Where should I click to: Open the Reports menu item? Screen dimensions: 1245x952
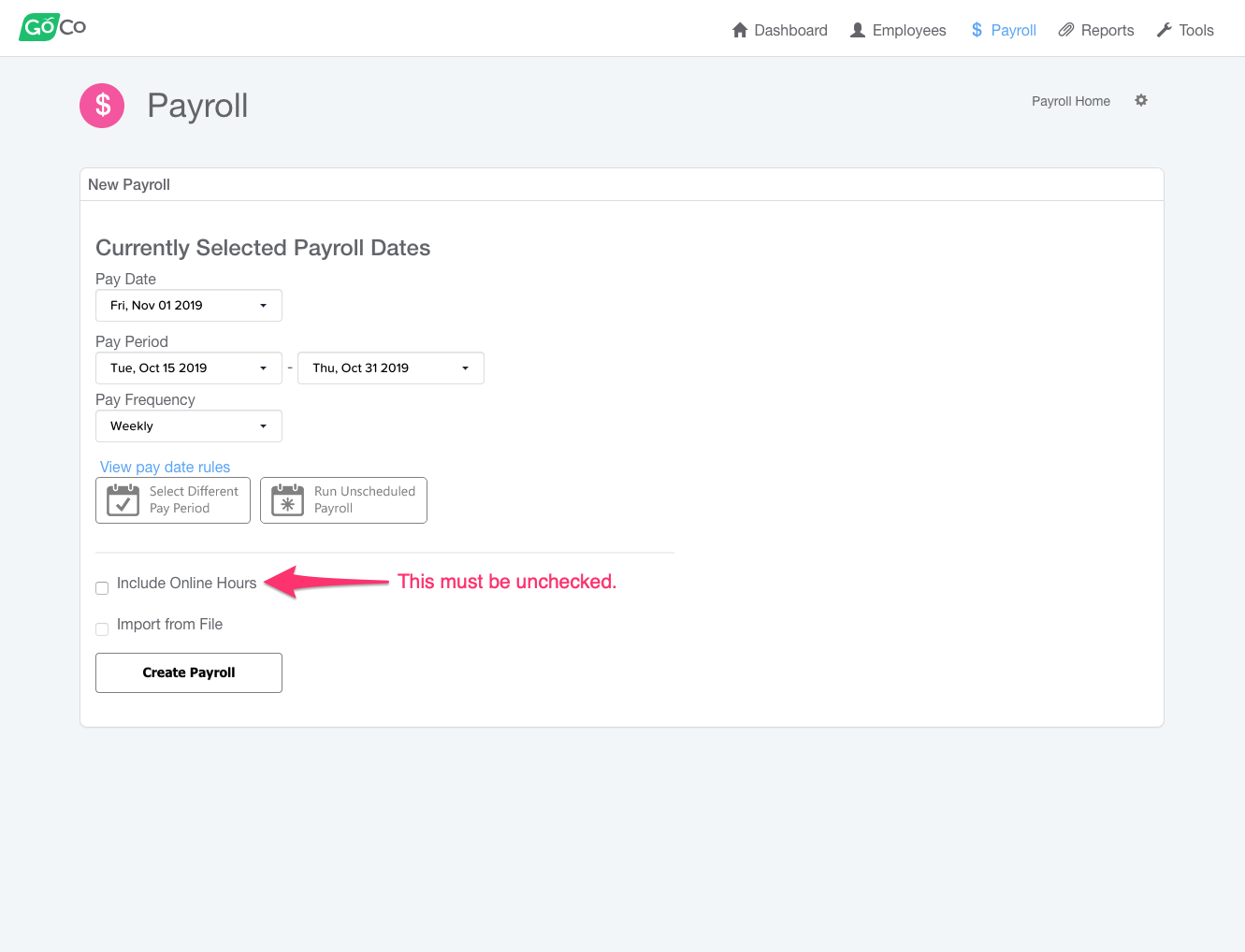pyautogui.click(x=1096, y=30)
